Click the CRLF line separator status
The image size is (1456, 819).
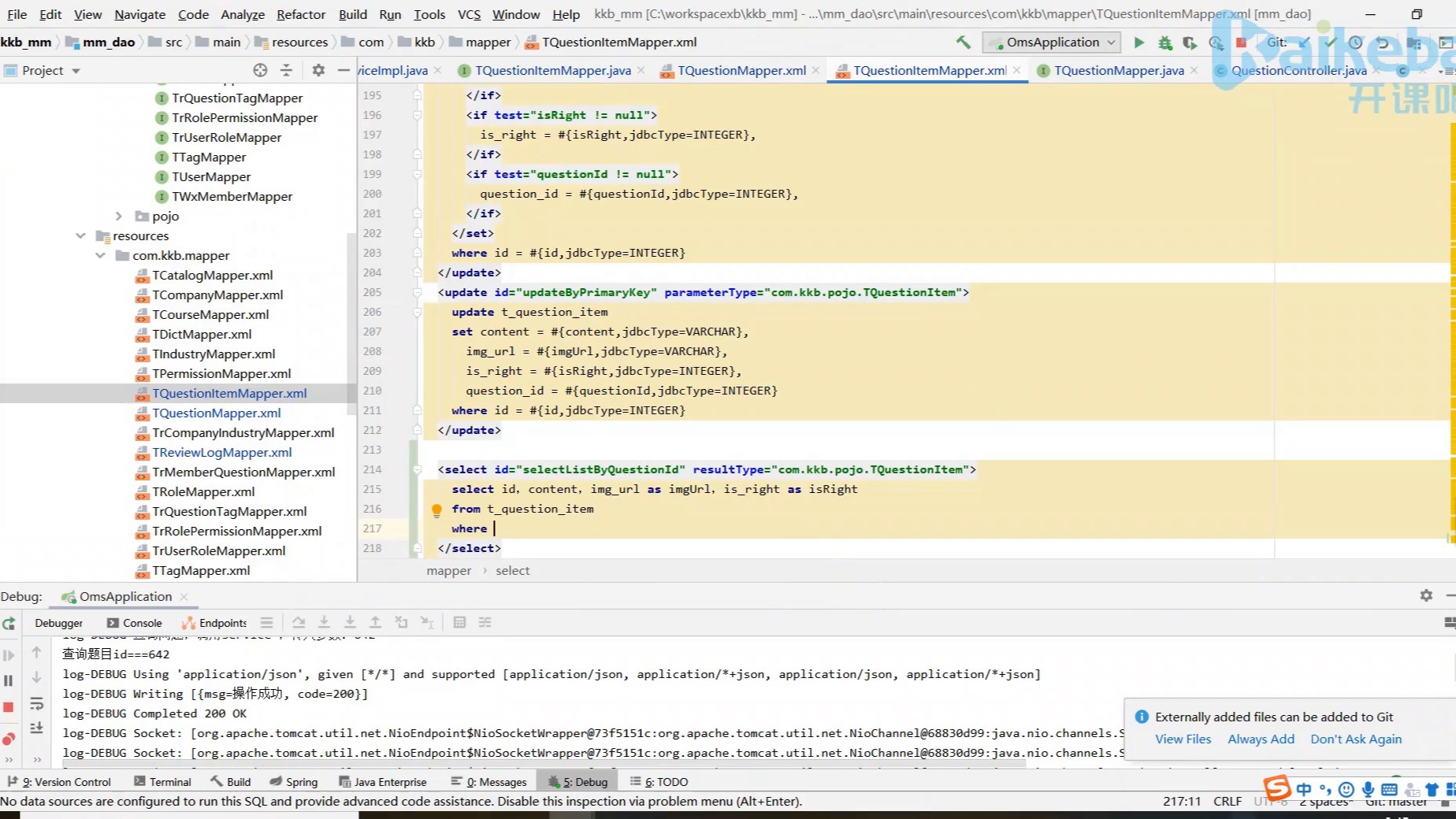pos(1228,801)
